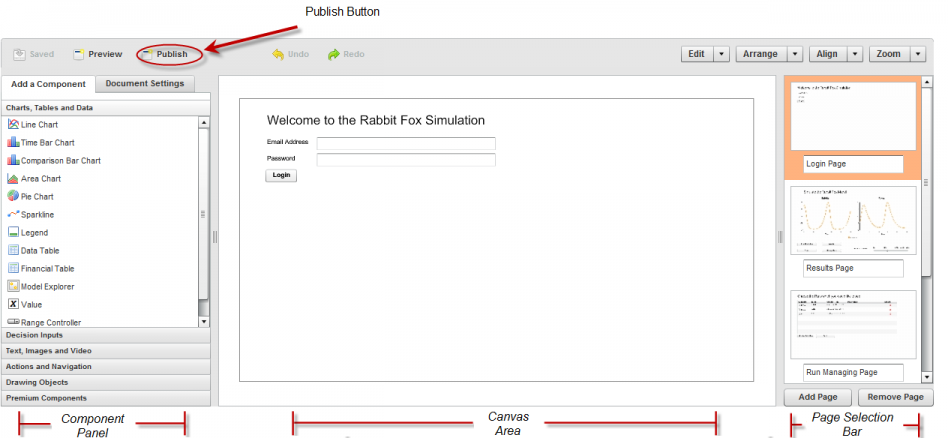
Task: Choose the Financial Table icon
Action: point(13,268)
